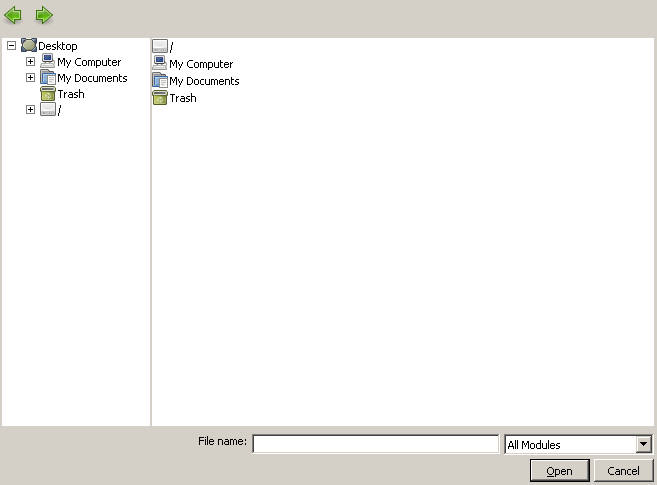The image size is (657, 485).
Task: Click the green back arrow icon
Action: coord(13,15)
